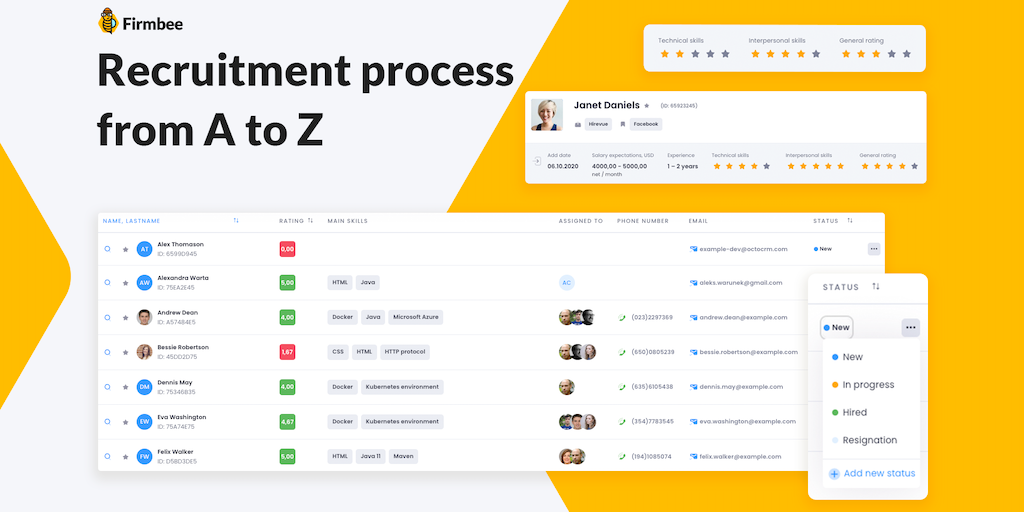The image size is (1024, 512).
Task: Click the star icon next to Janet Daniels
Action: coord(647,105)
